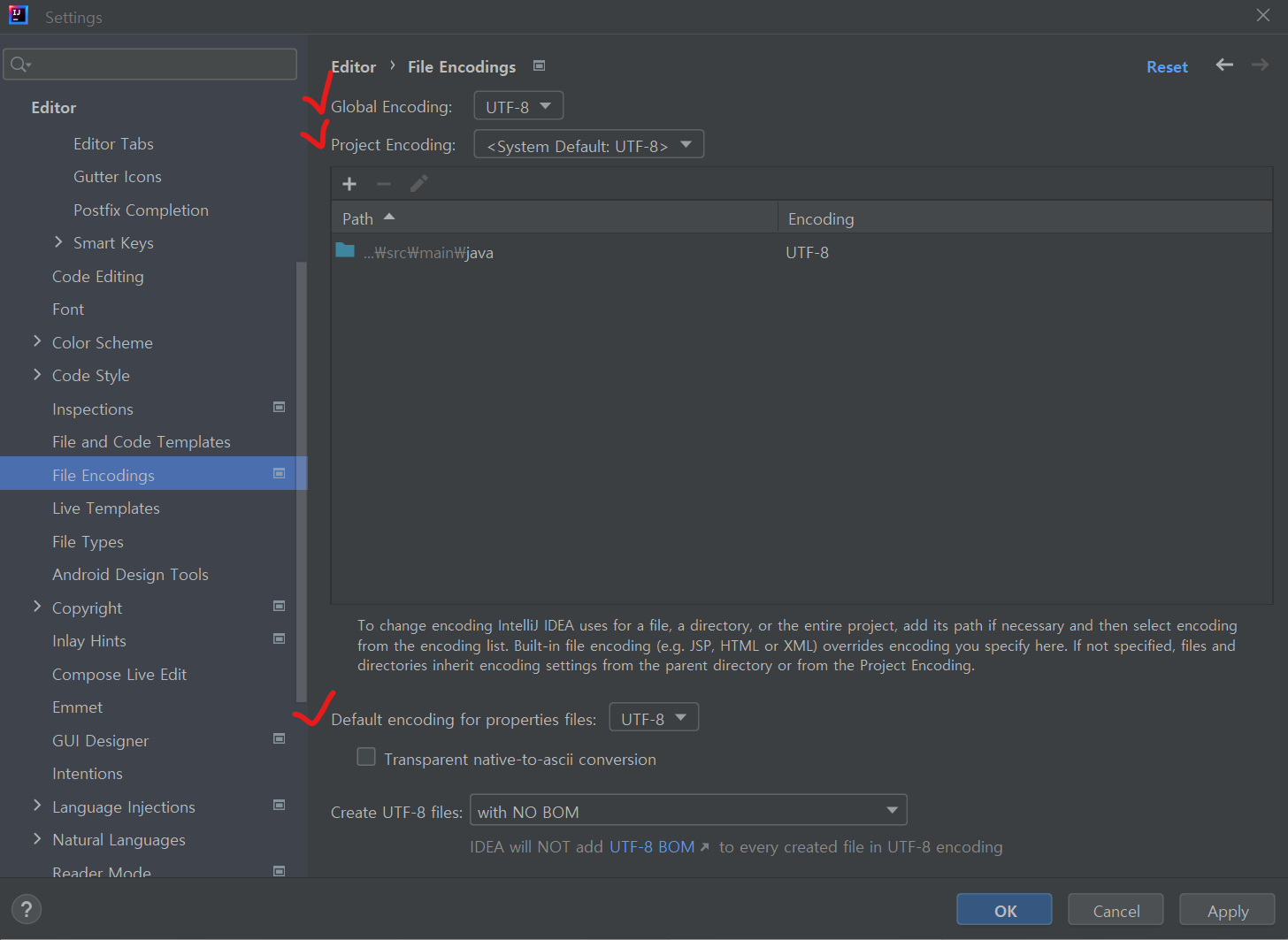Click UTF-8 encoding cell of java path
The width and height of the screenshot is (1288, 940).
807,252
